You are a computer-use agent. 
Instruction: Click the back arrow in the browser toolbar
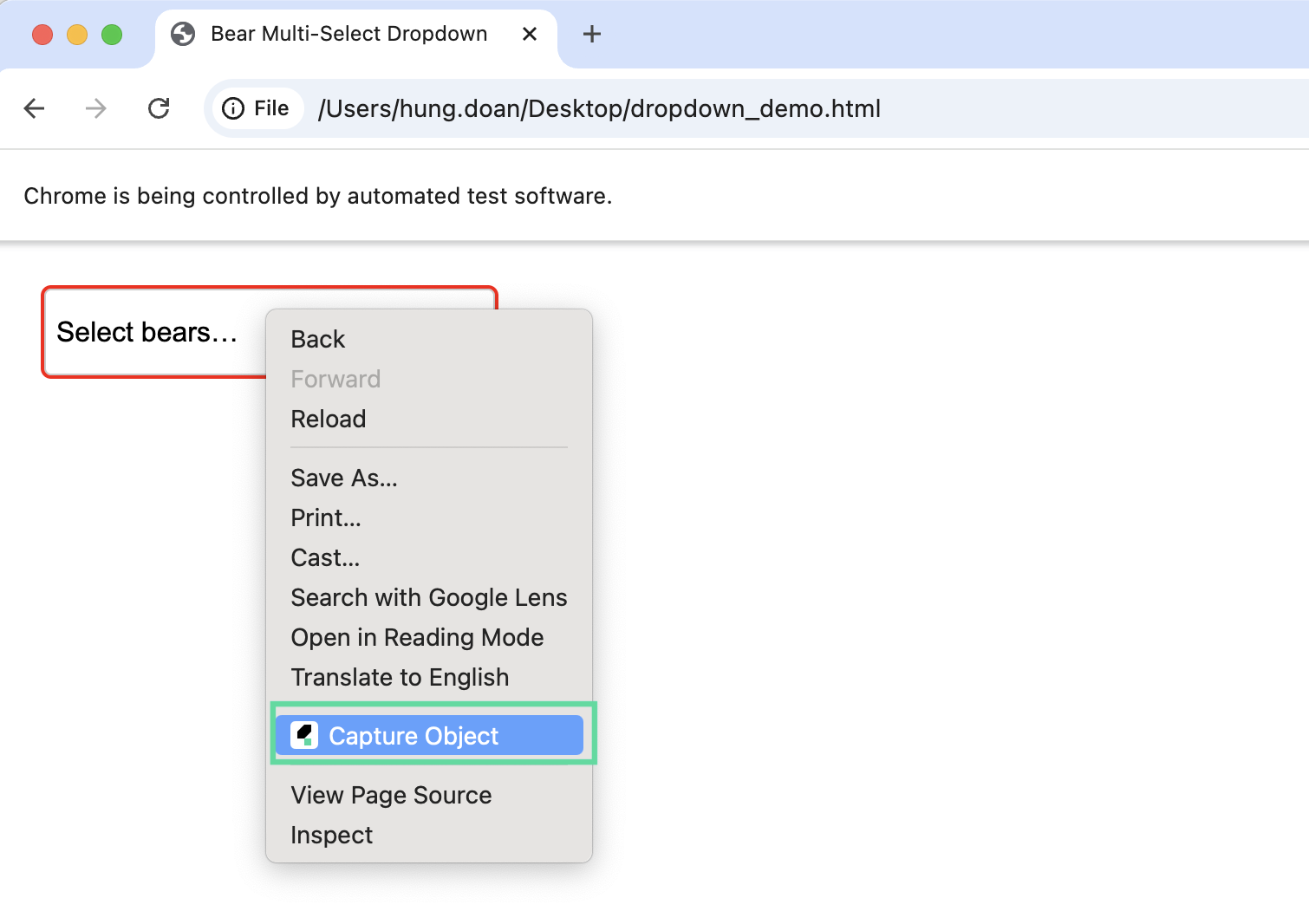point(35,108)
